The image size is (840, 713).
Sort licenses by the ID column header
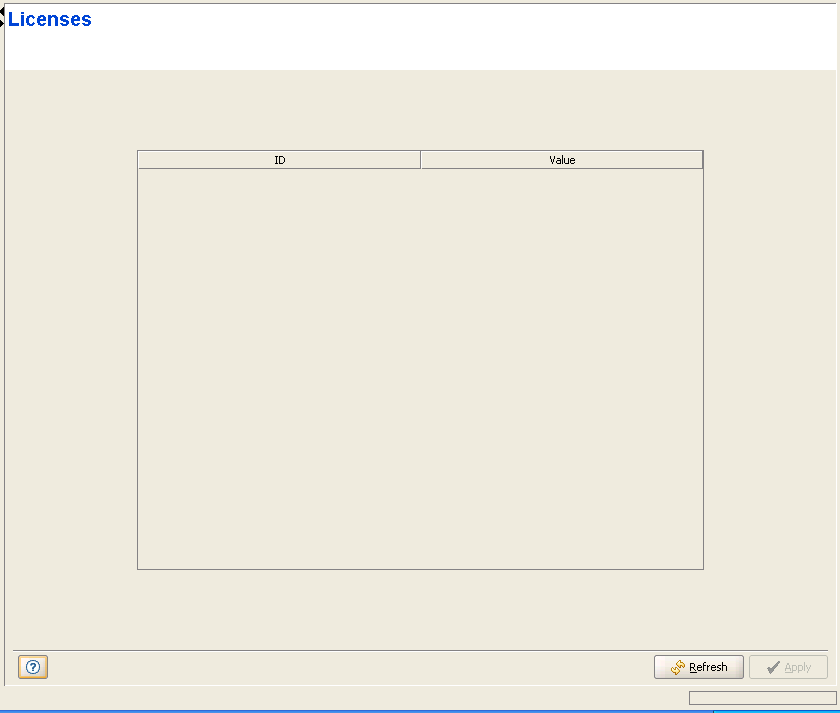point(279,160)
